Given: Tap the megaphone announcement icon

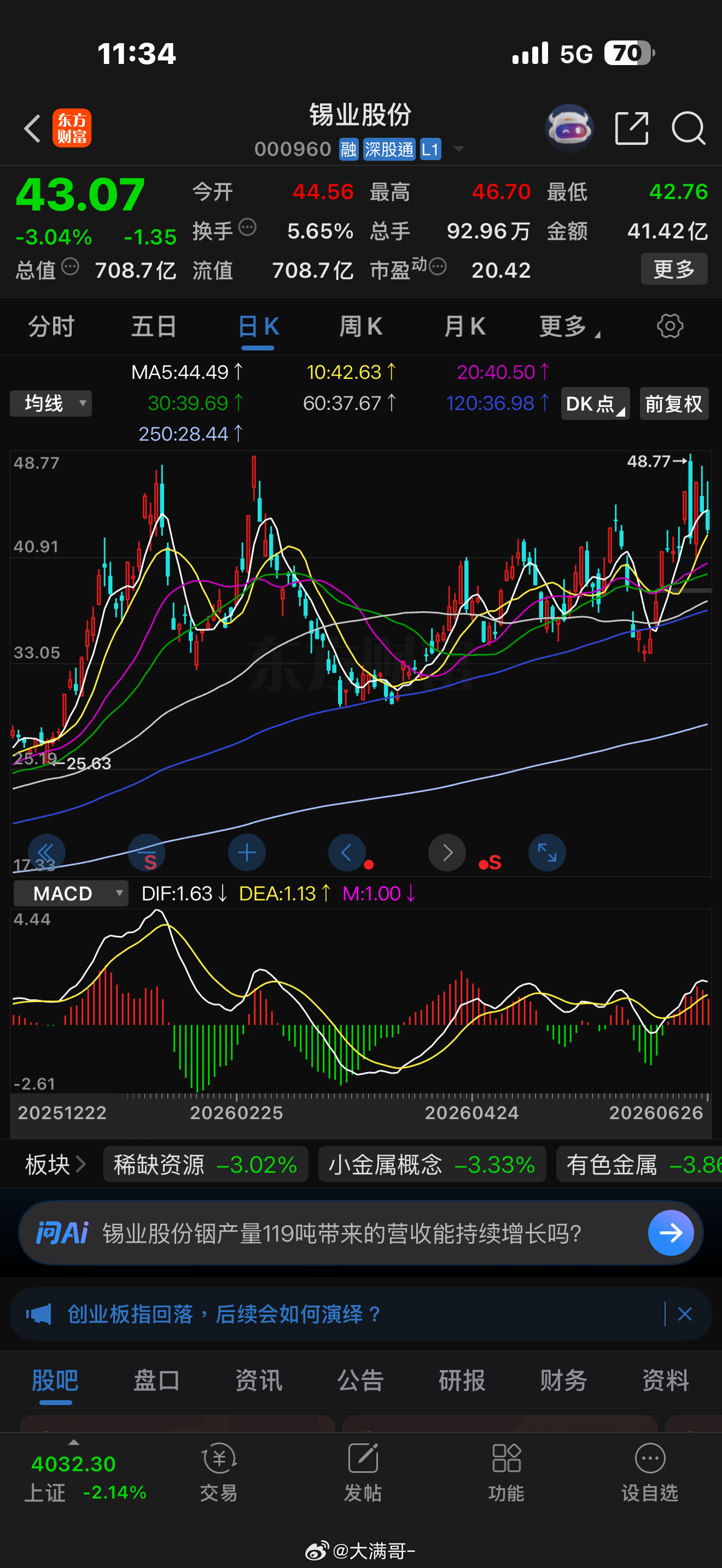Looking at the screenshot, I should point(39,1314).
